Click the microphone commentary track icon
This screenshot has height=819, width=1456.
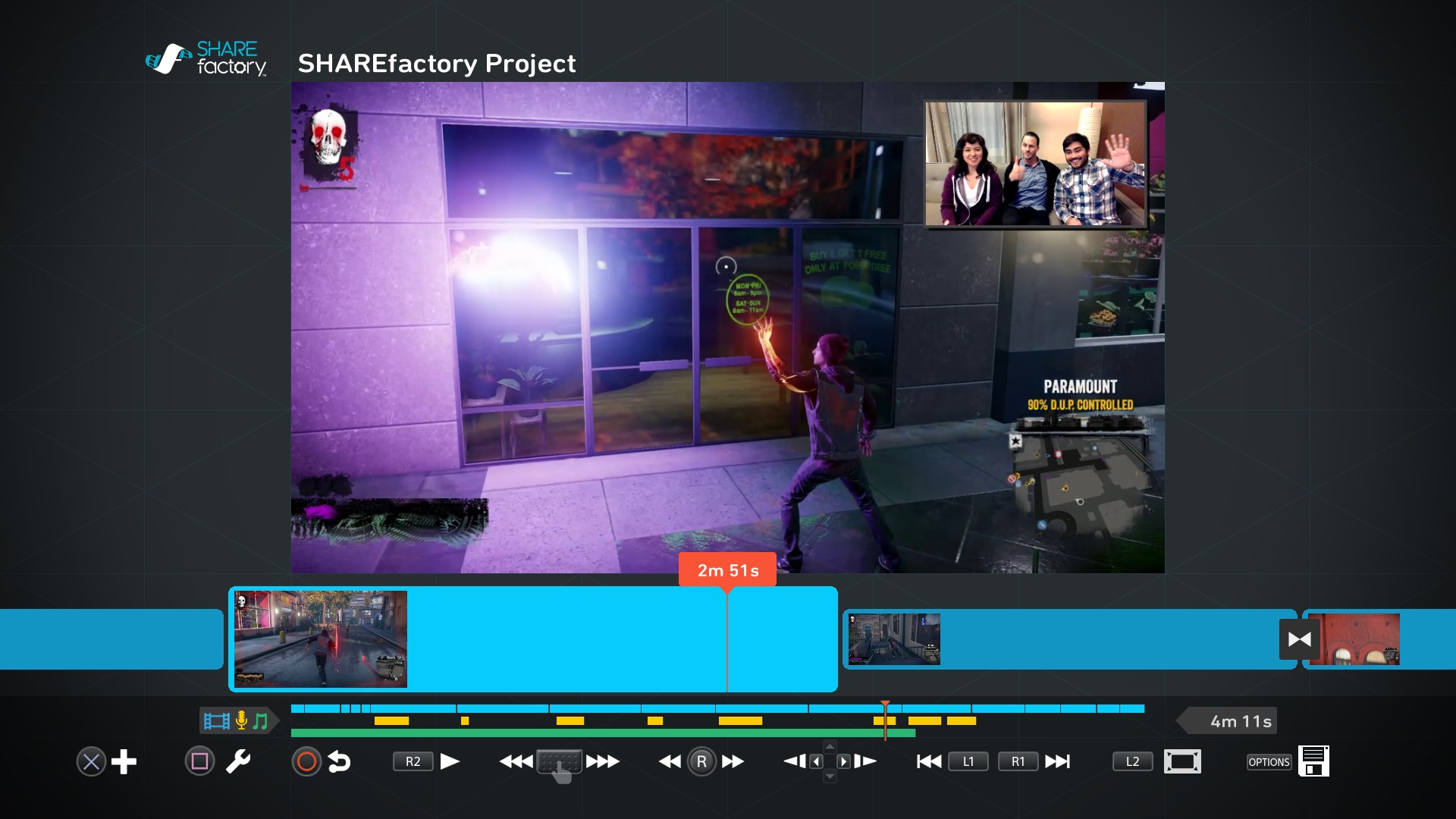[x=241, y=720]
